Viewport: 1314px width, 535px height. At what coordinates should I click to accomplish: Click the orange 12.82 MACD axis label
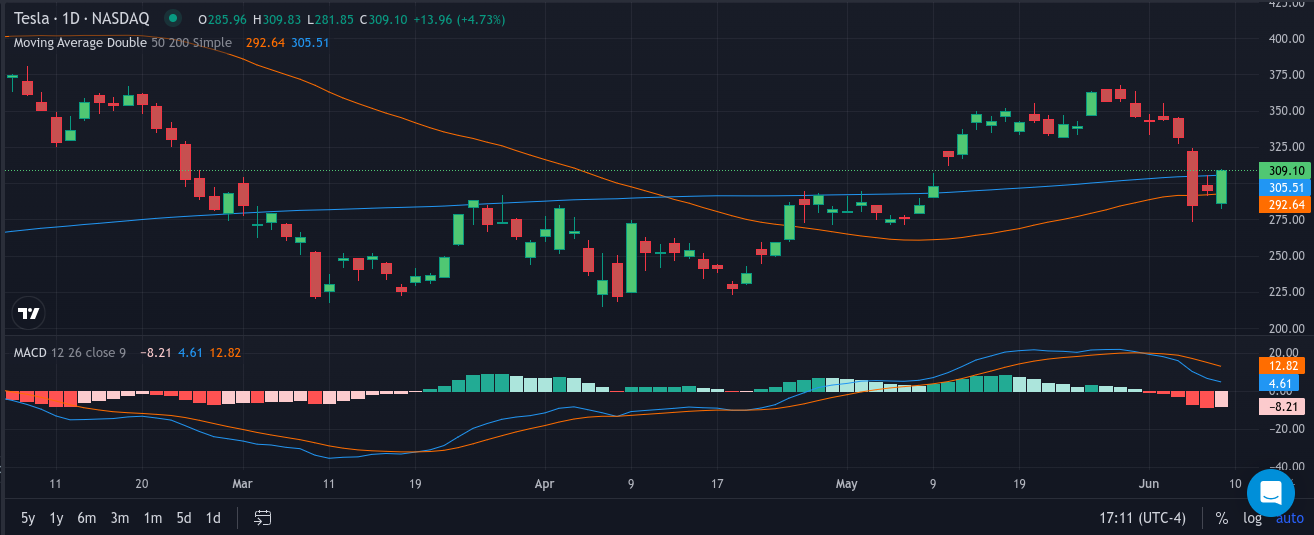(1284, 366)
